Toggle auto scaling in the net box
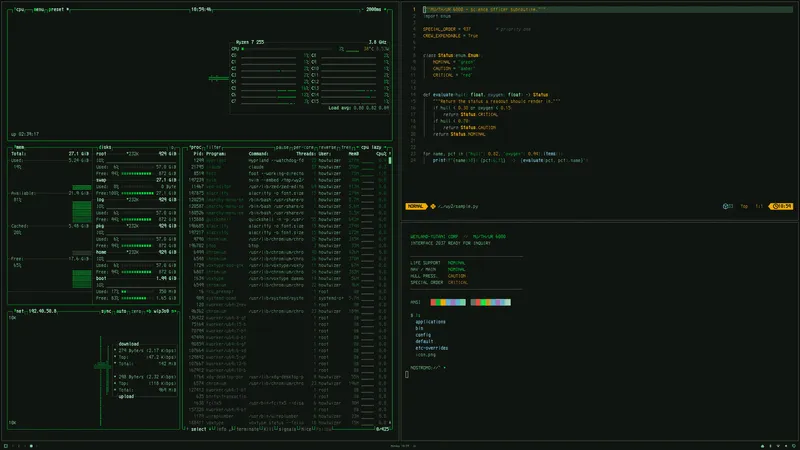 (x=121, y=311)
